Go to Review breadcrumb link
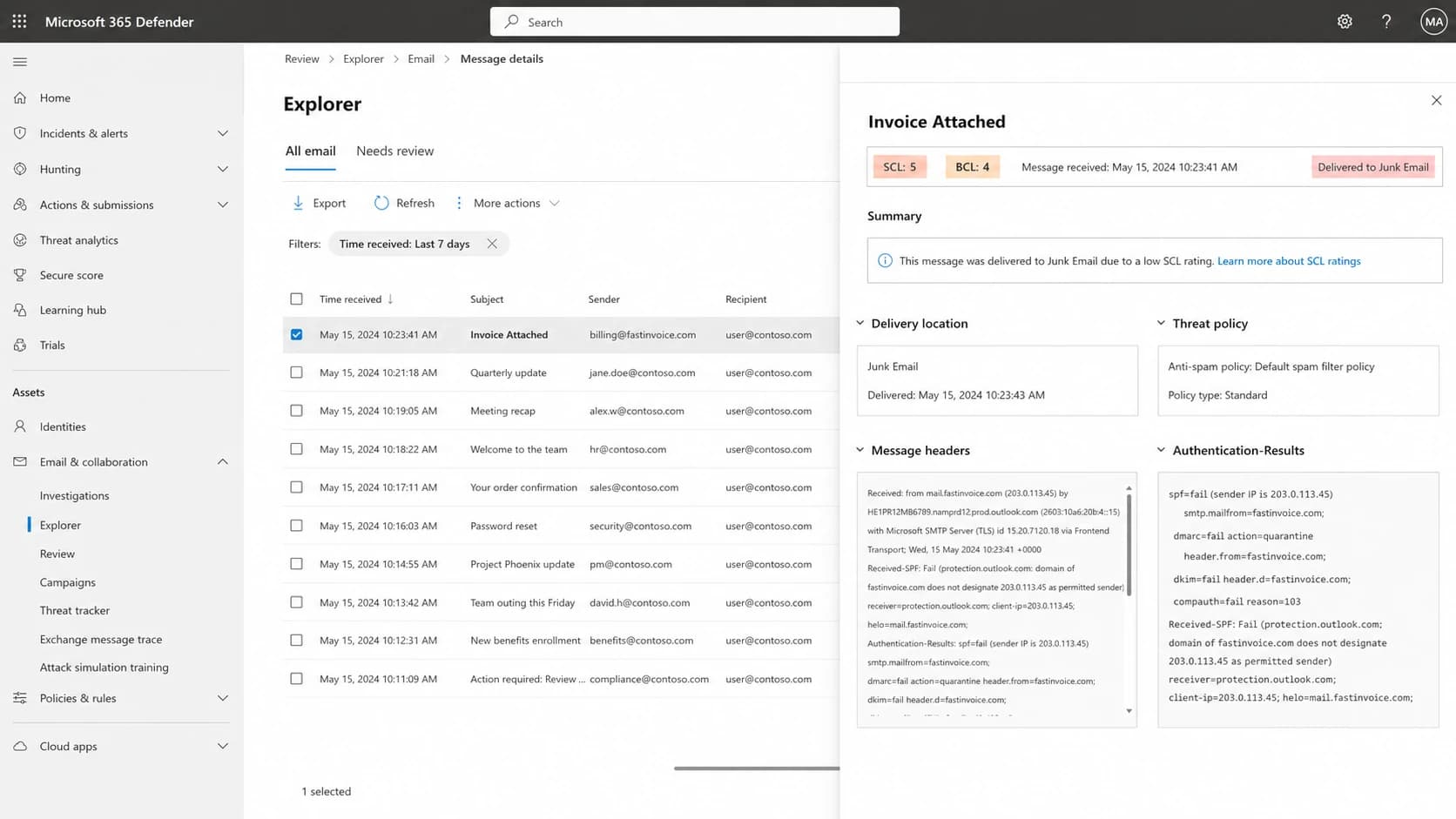Image resolution: width=1456 pixels, height=819 pixels. coord(302,58)
